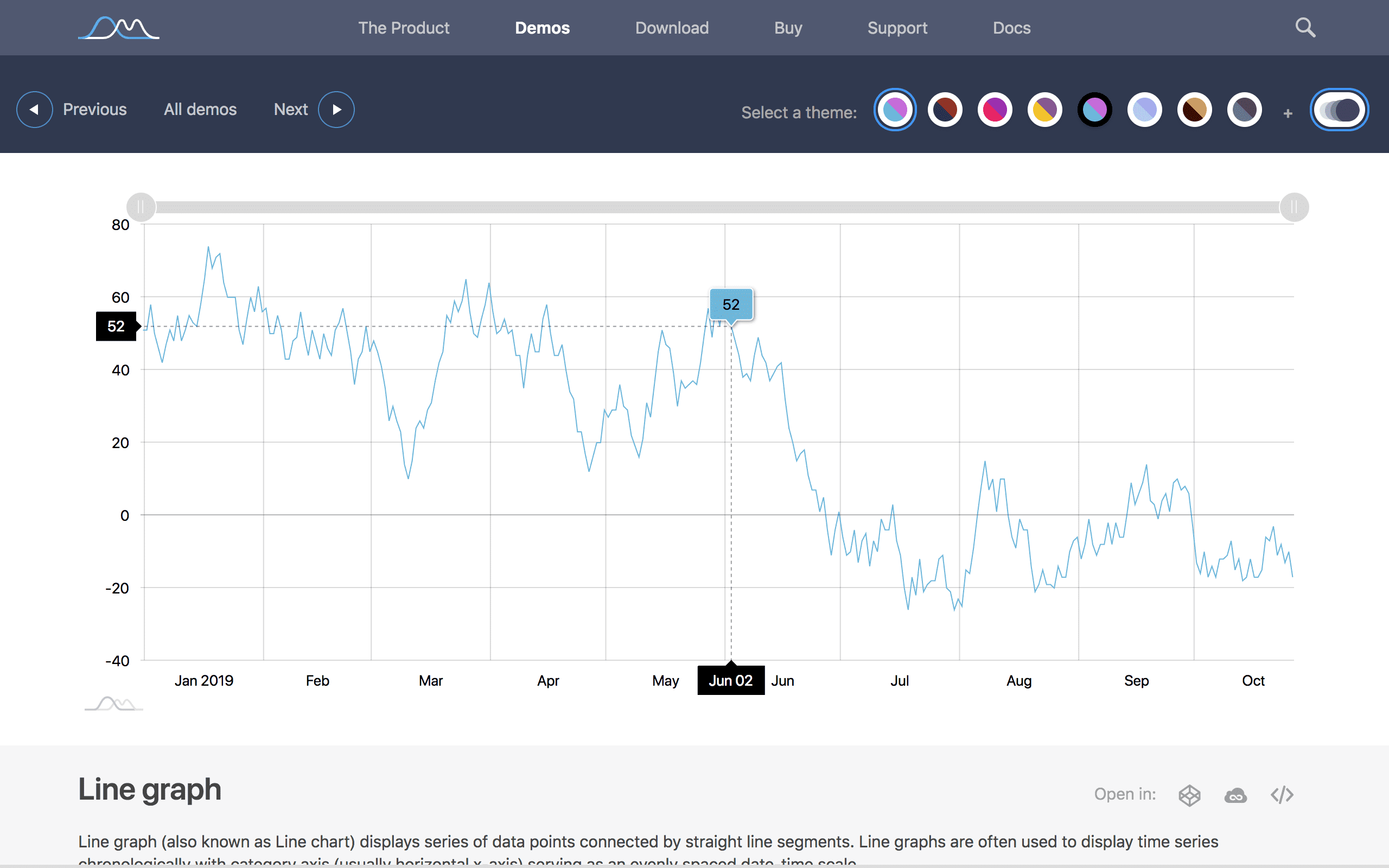Toggle the dark mode switch

coord(1339,110)
